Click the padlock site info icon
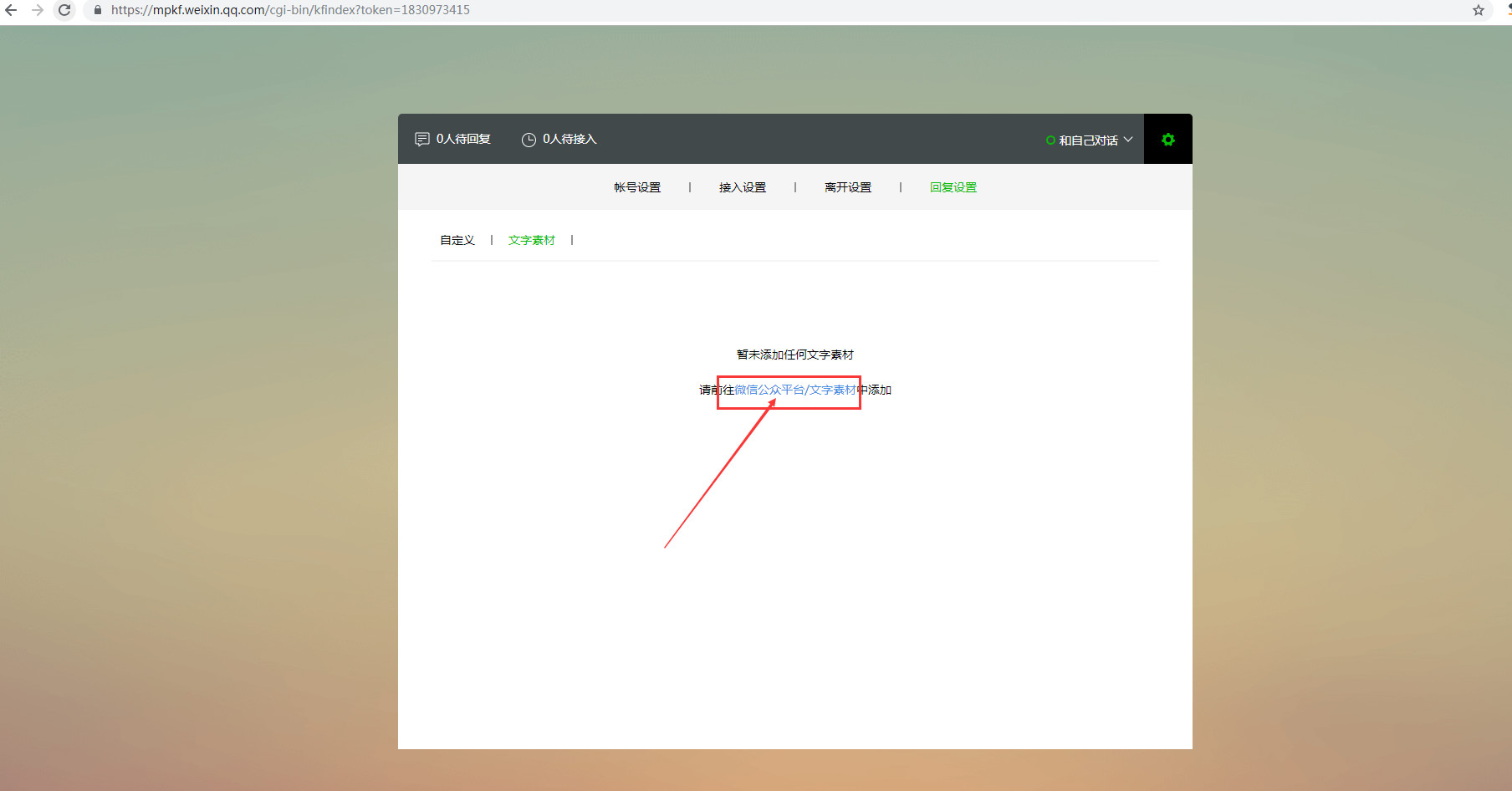 pyautogui.click(x=98, y=10)
